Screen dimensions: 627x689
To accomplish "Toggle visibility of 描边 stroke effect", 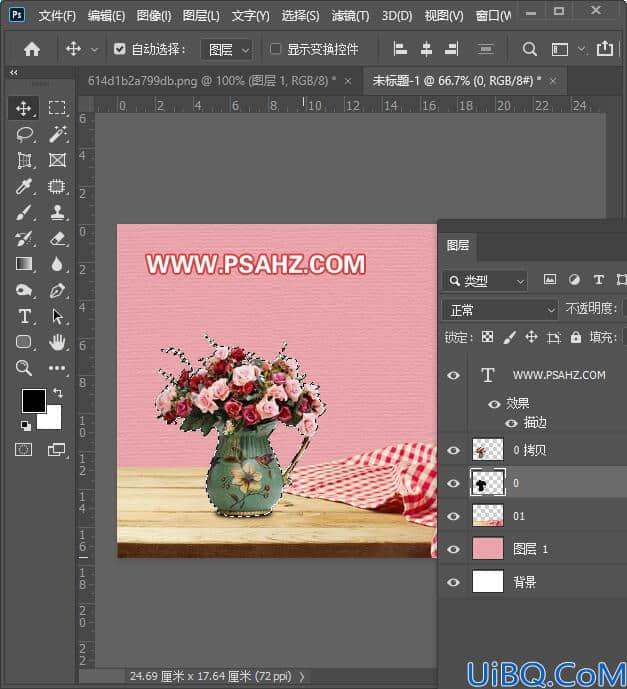I will click(x=511, y=423).
